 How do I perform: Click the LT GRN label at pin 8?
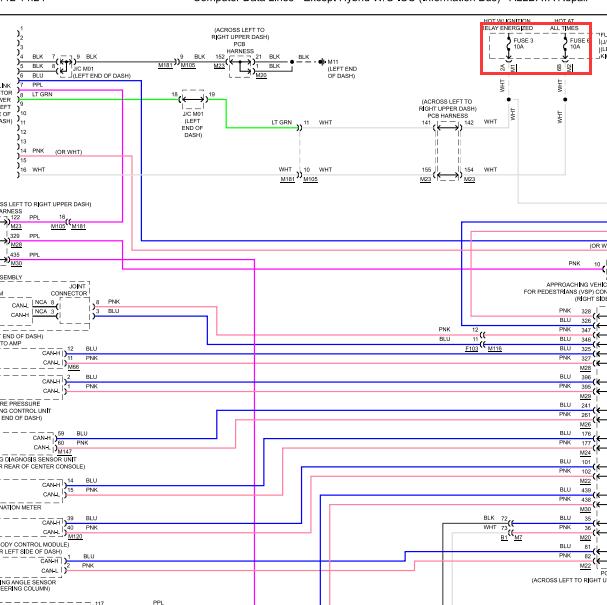[42, 94]
